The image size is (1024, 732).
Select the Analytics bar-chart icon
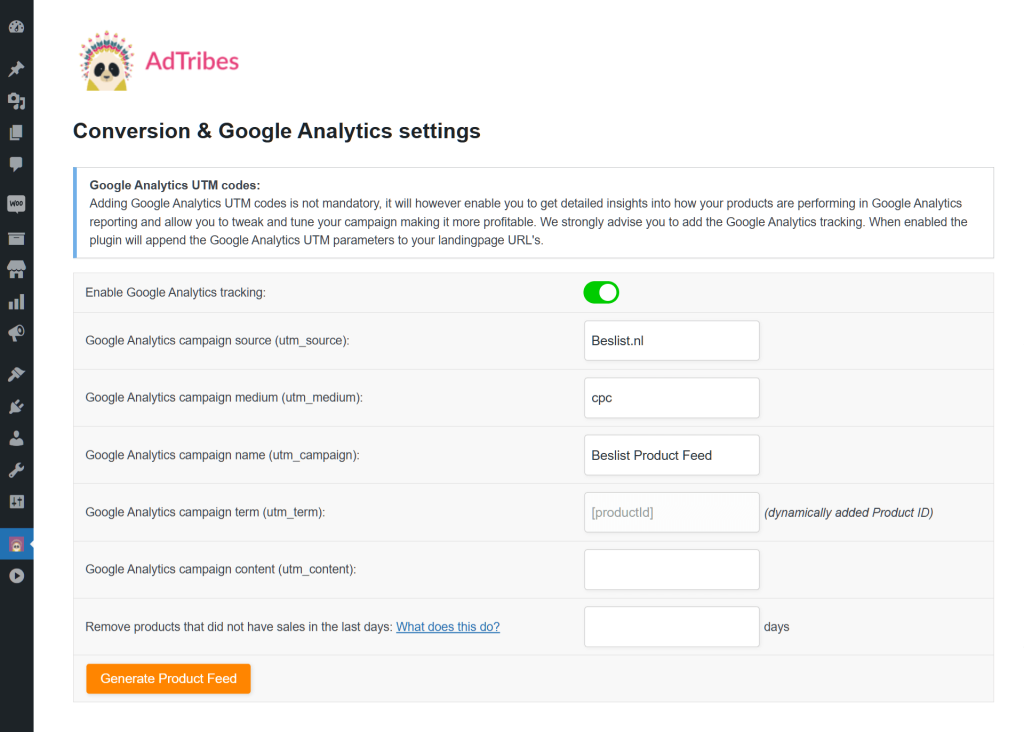(x=15, y=301)
